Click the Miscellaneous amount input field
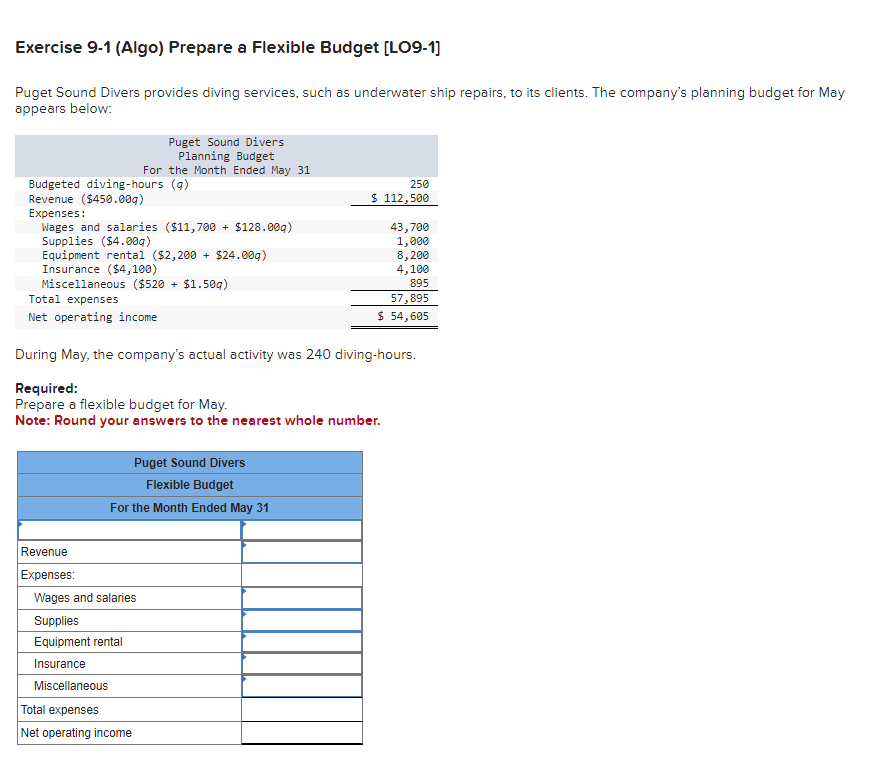The width and height of the screenshot is (889, 784). 302,686
